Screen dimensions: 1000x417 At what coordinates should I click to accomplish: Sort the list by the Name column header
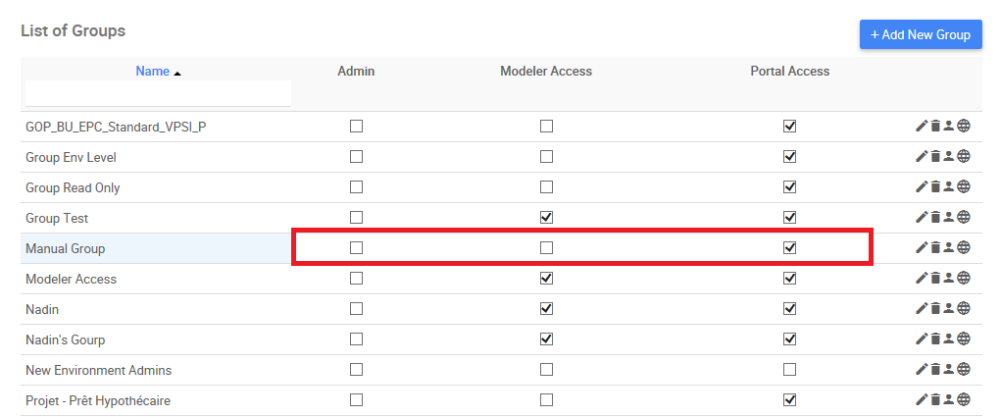click(153, 71)
